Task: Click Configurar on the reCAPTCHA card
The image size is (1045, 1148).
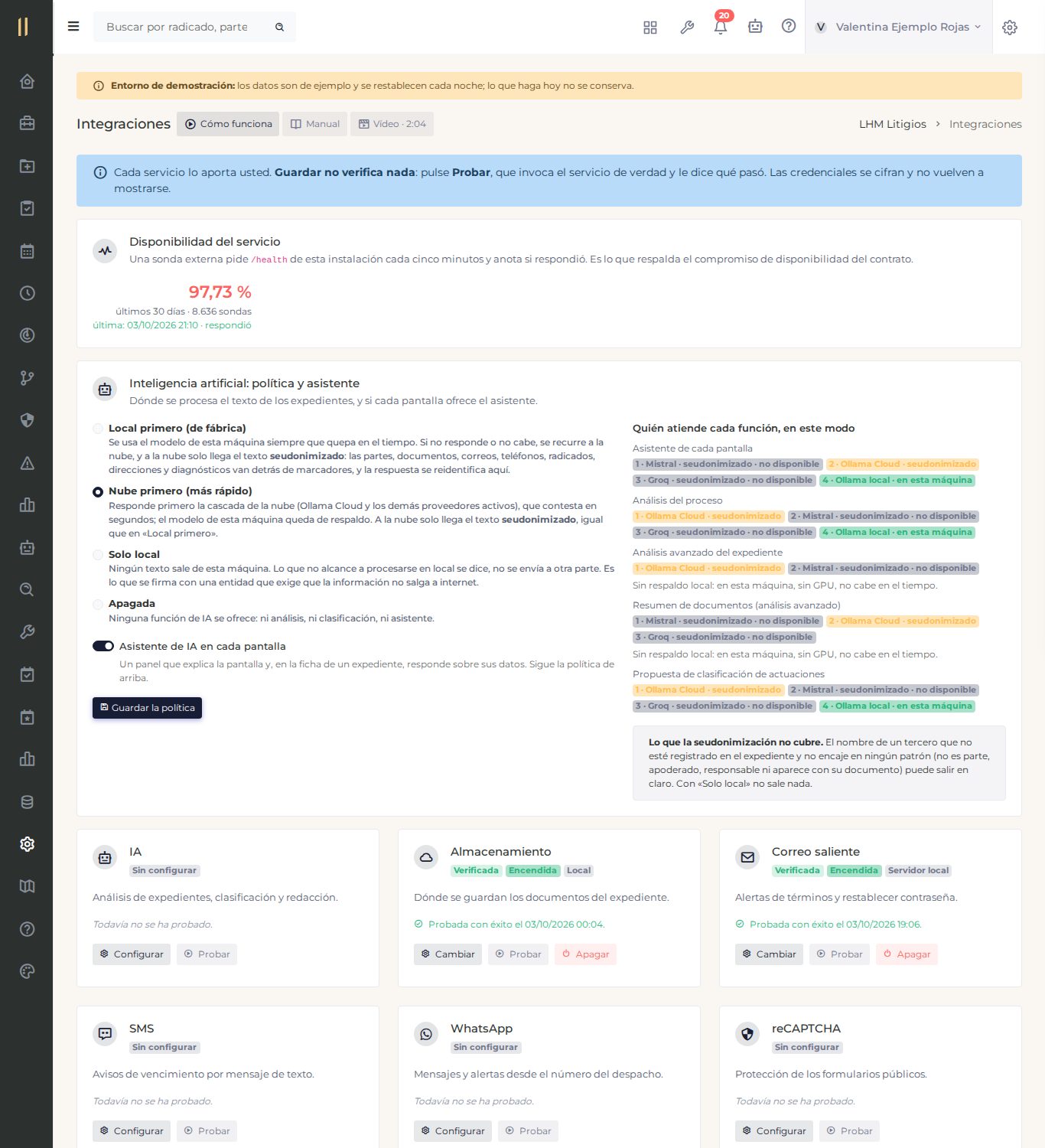Action: tap(774, 1131)
